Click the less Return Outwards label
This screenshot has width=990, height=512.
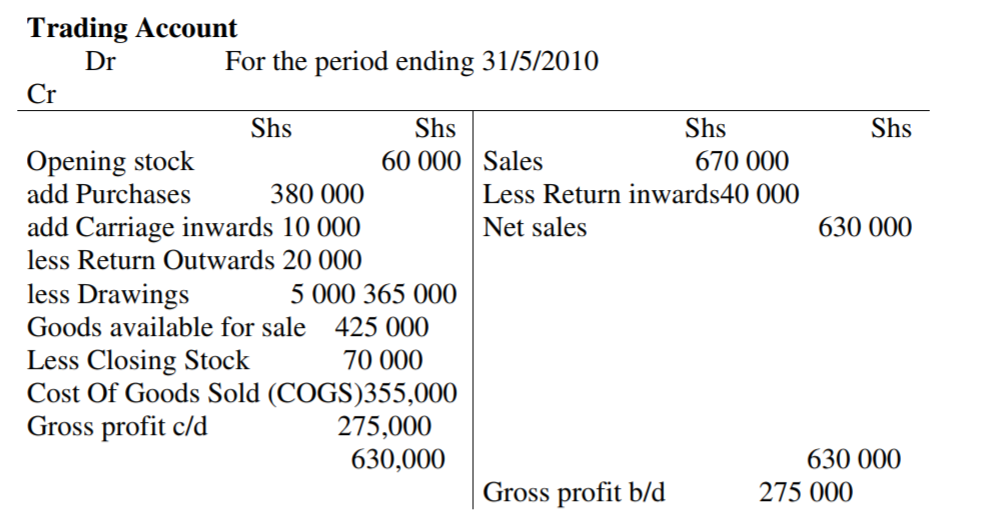[149, 260]
